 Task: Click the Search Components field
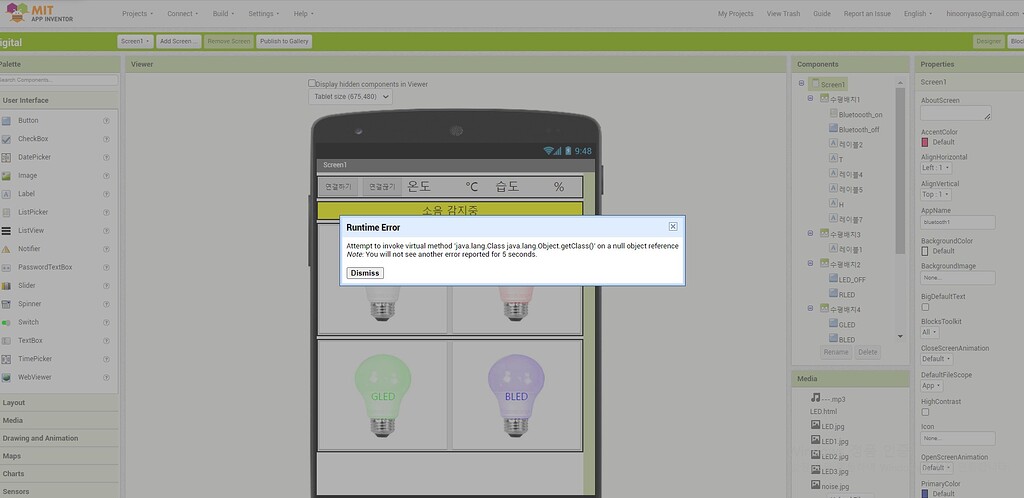click(58, 80)
